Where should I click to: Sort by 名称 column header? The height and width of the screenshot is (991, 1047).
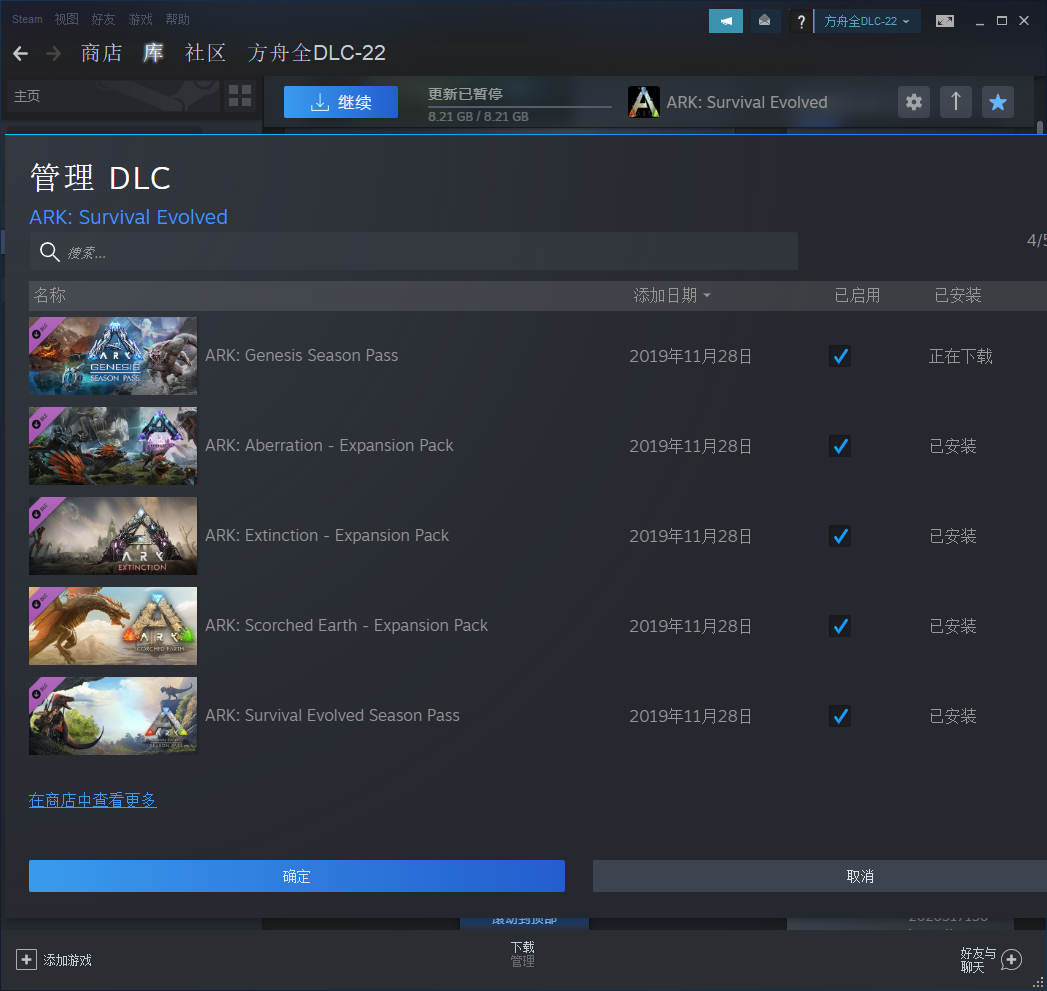50,295
